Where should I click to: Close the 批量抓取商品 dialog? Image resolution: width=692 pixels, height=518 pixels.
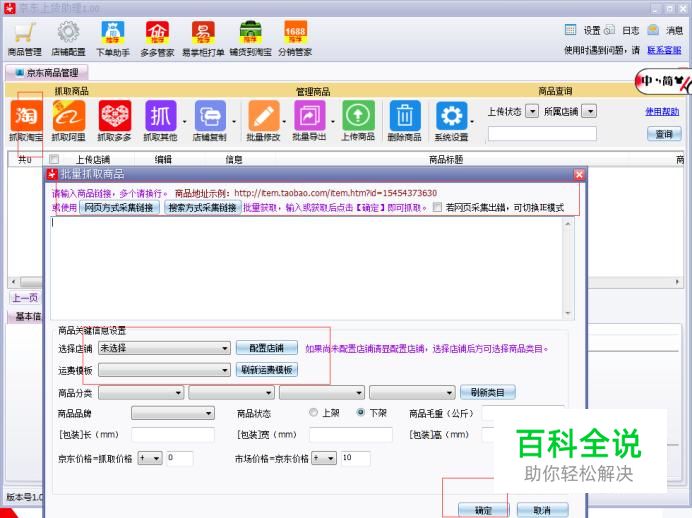tap(579, 175)
